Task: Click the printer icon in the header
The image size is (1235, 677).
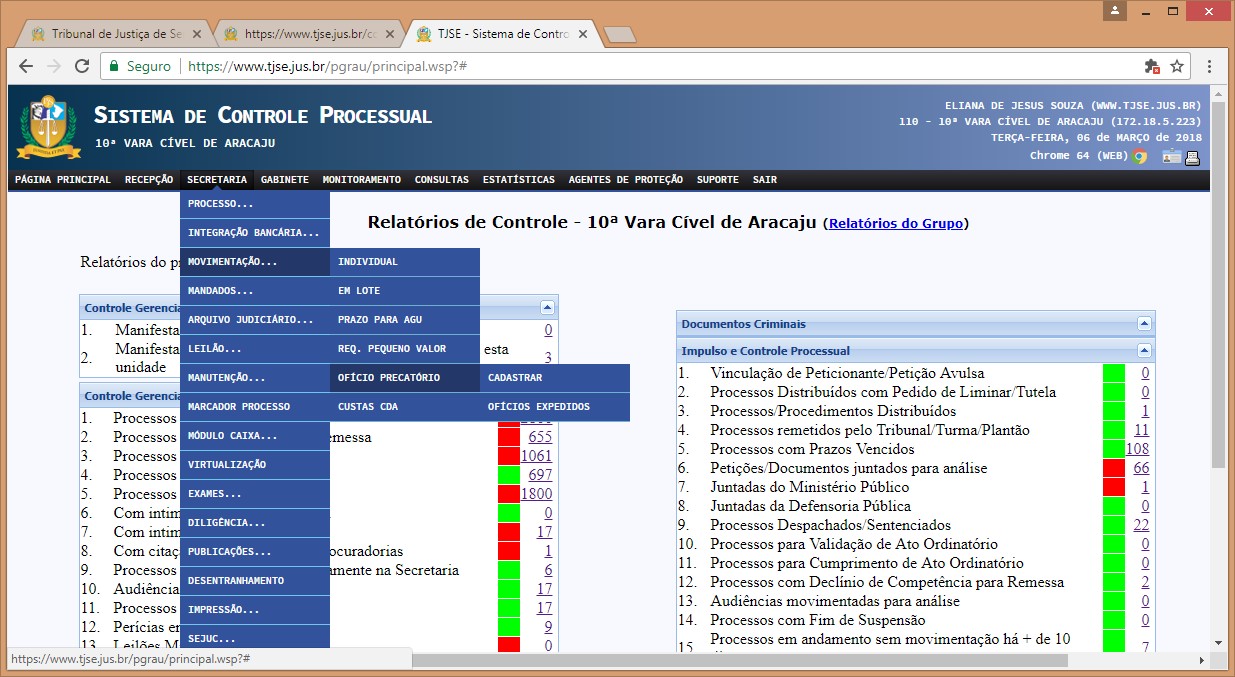Action: [1192, 156]
